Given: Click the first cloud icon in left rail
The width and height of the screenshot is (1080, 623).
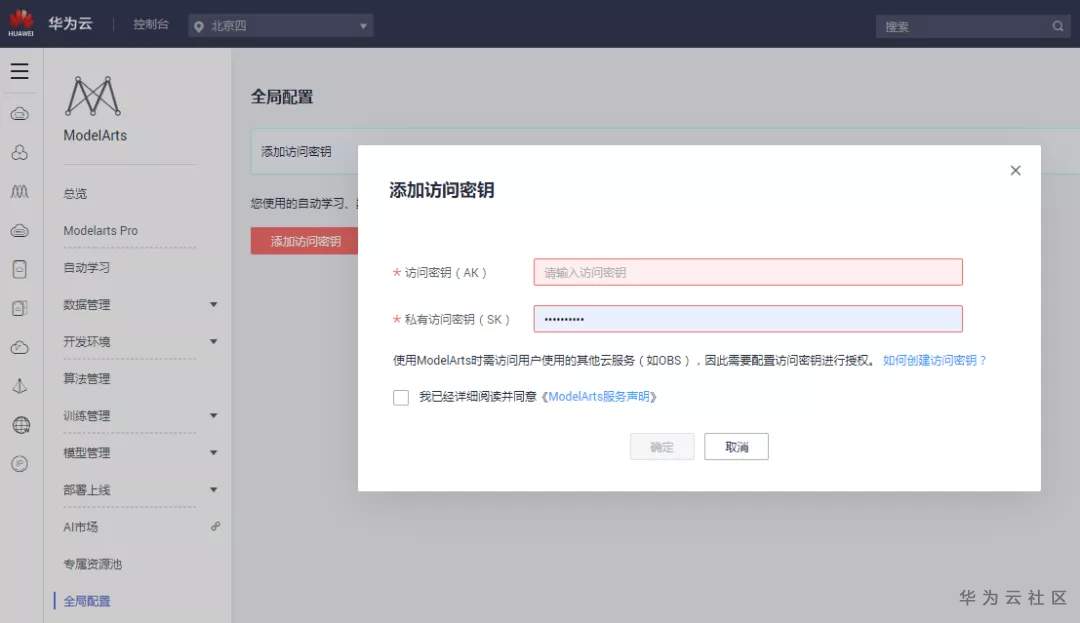Looking at the screenshot, I should (x=20, y=114).
